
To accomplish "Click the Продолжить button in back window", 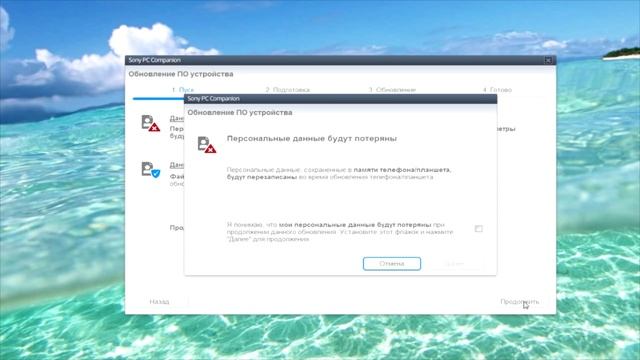I will [x=520, y=302].
